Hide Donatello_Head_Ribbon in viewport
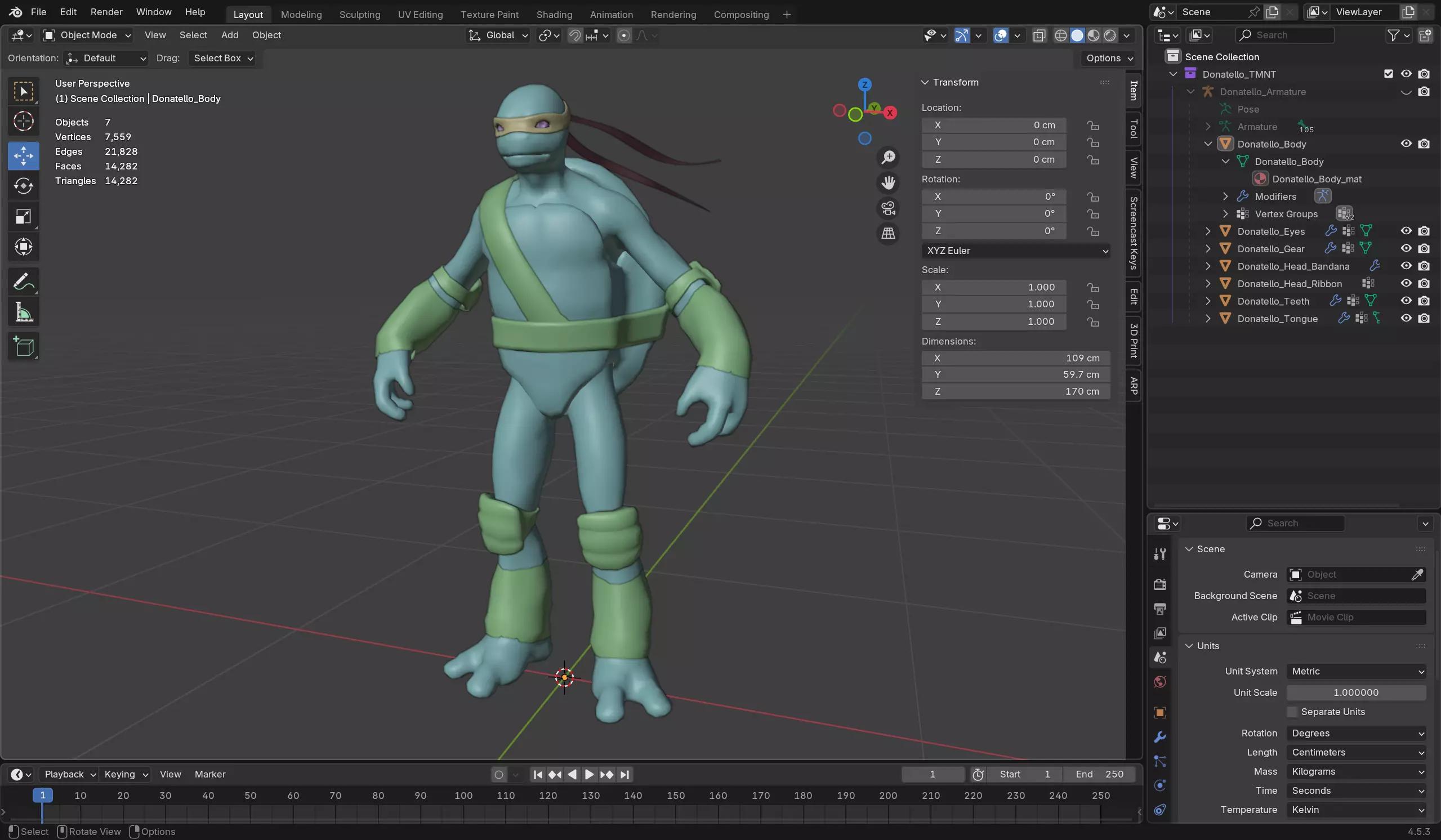1441x840 pixels. pyautogui.click(x=1406, y=283)
